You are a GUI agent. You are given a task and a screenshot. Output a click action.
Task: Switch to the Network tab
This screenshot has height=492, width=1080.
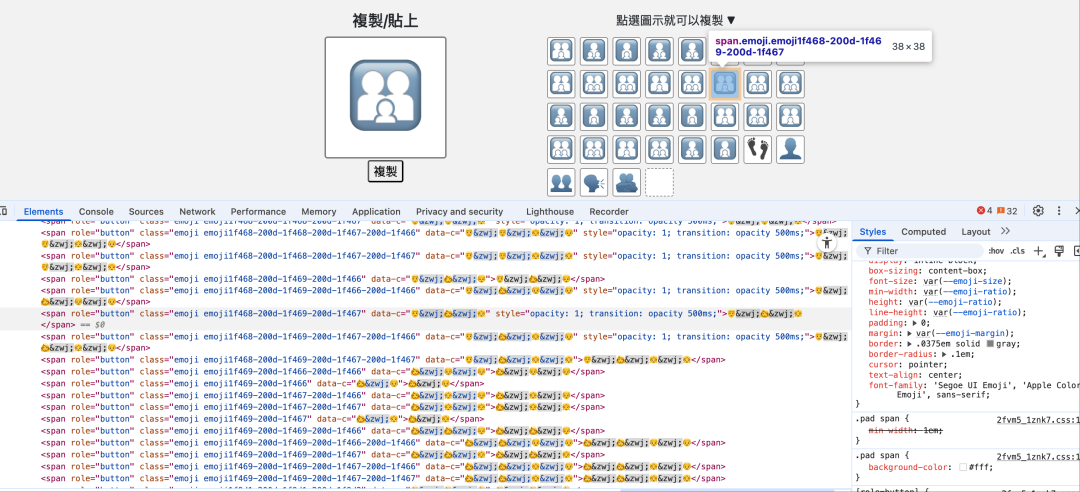pyautogui.click(x=197, y=212)
